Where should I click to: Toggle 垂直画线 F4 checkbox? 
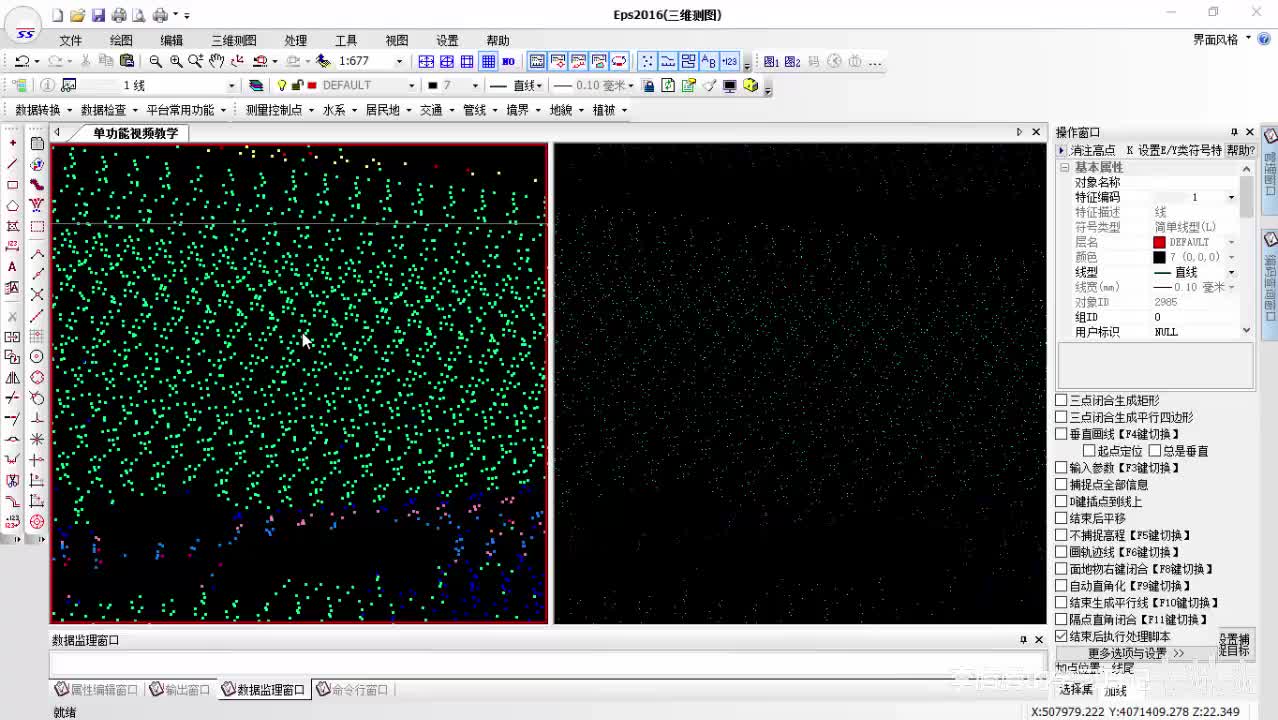click(x=1061, y=434)
